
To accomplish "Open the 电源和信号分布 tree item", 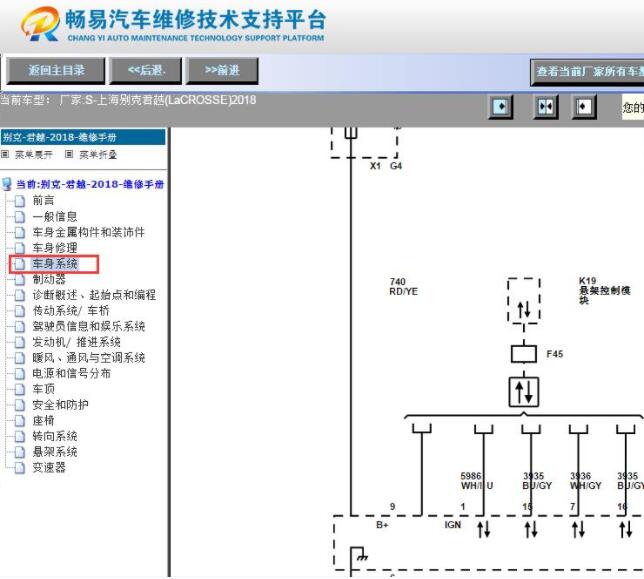I will pyautogui.click(x=71, y=373).
